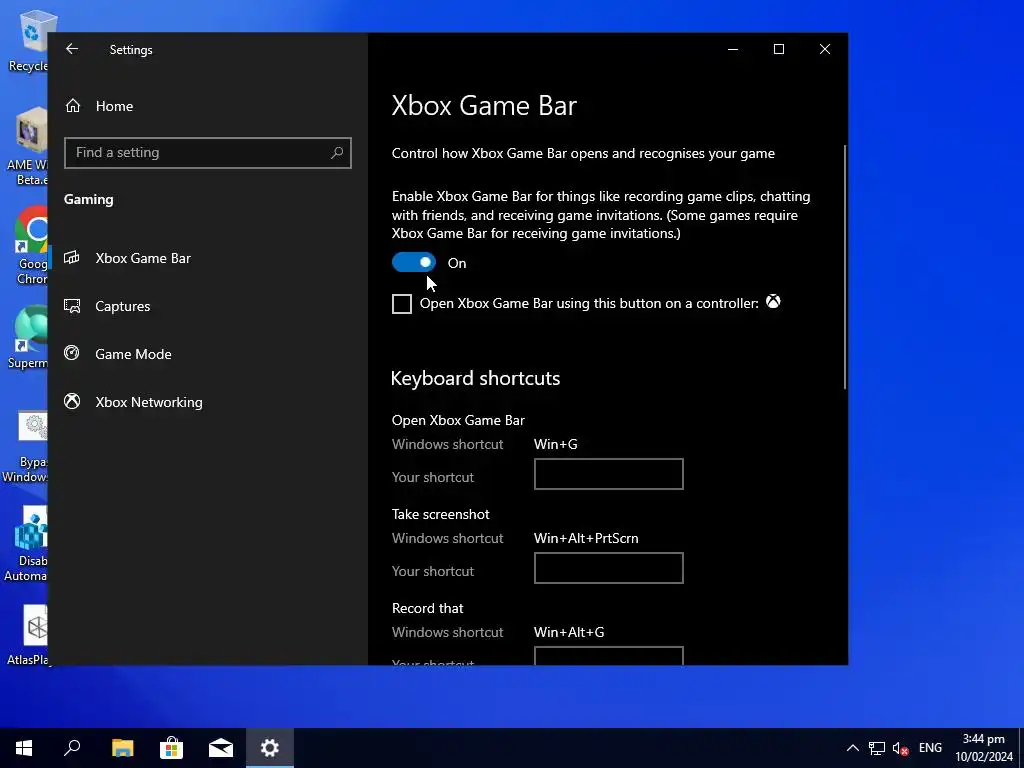This screenshot has width=1024, height=768.
Task: Click the Home house icon
Action: 73,106
